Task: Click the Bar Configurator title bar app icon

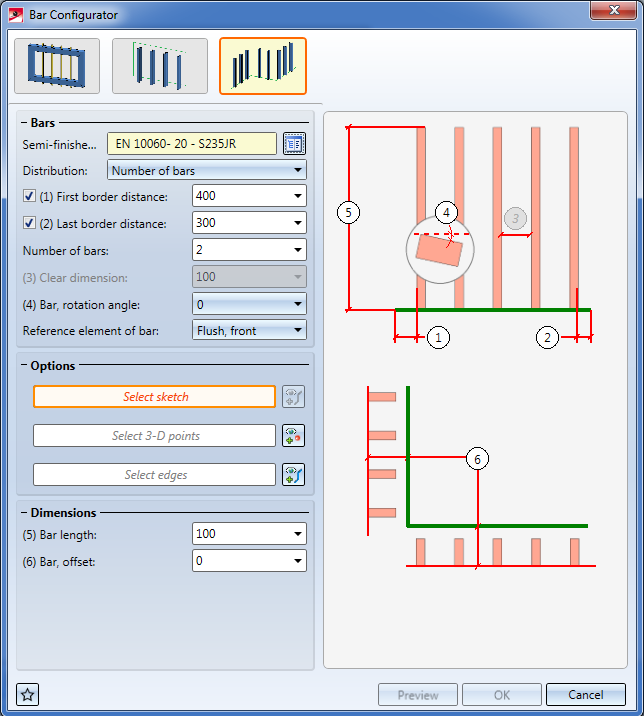Action: click(x=16, y=15)
